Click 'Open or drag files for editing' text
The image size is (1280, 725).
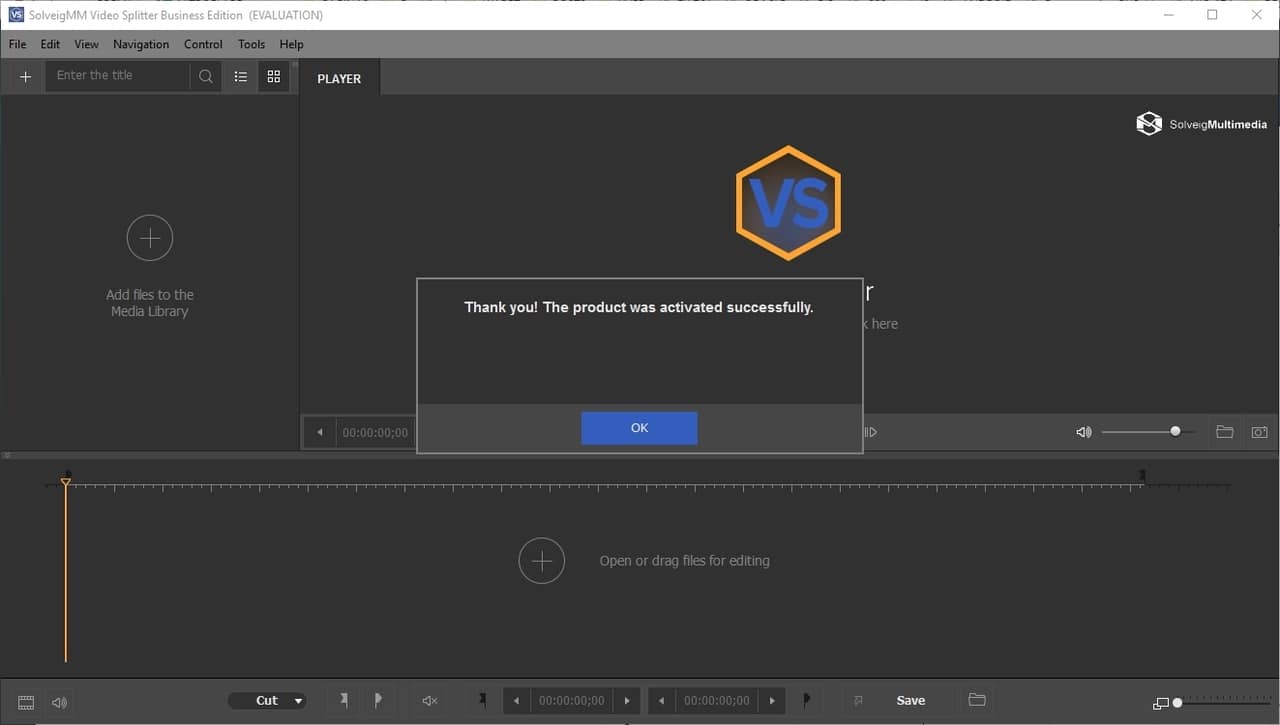[684, 561]
